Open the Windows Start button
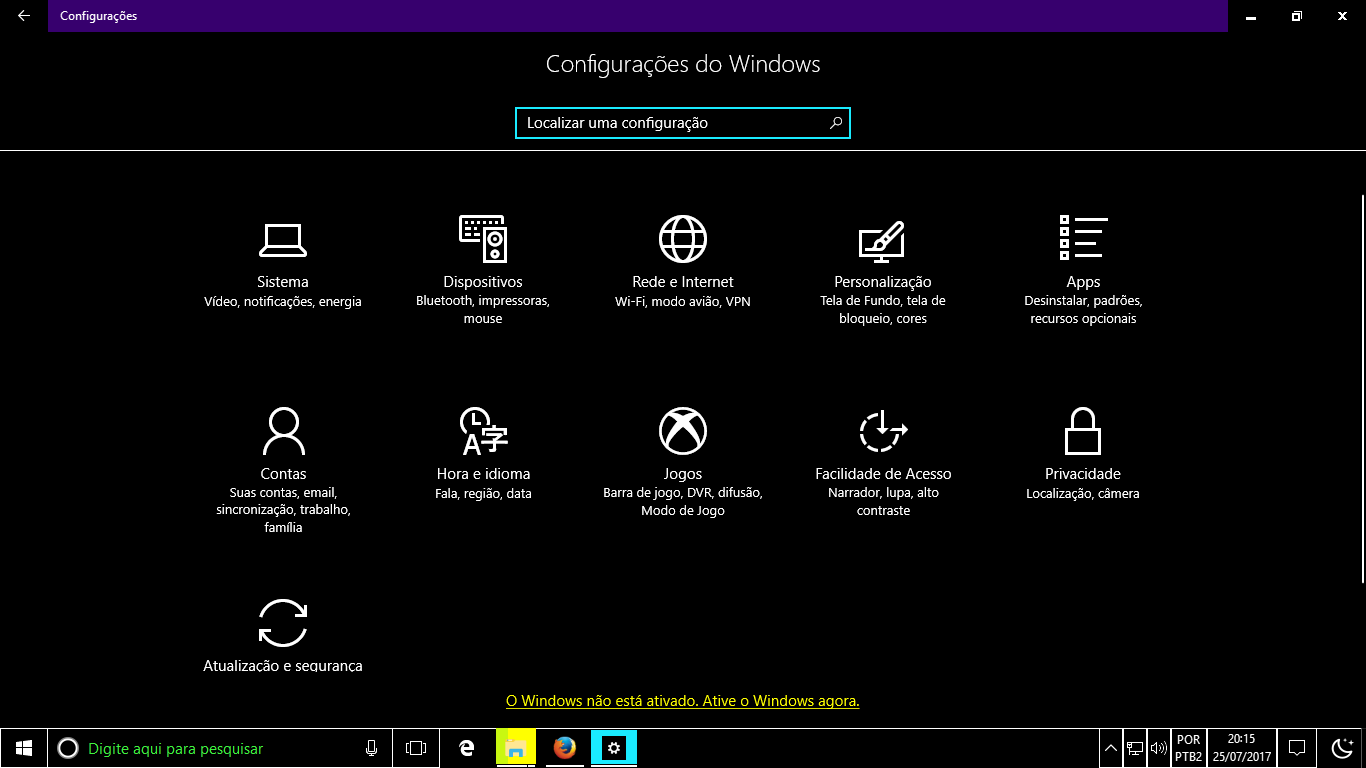Screen dimensions: 1366x768 click(x=24, y=748)
